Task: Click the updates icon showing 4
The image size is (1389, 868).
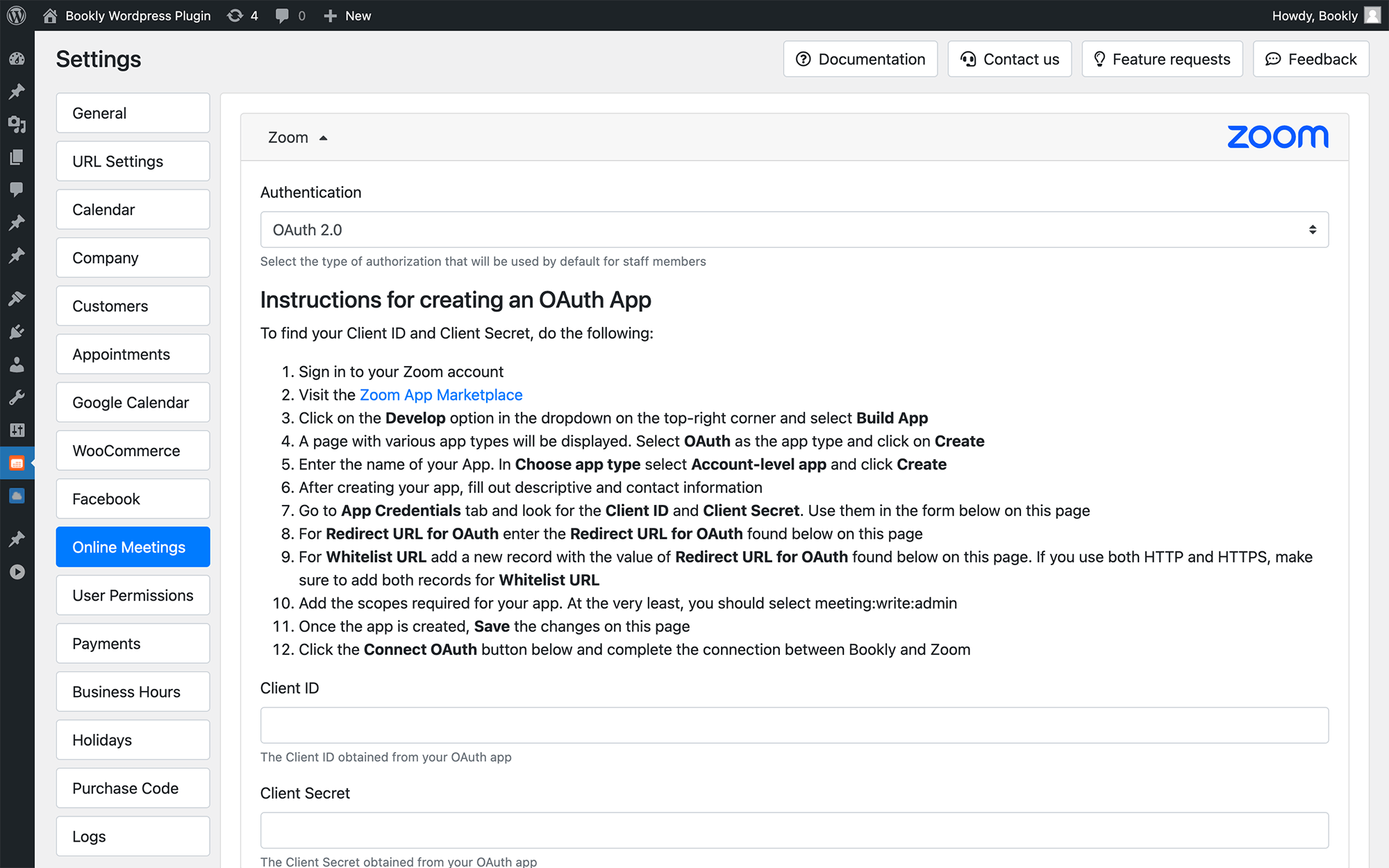Action: point(242,15)
